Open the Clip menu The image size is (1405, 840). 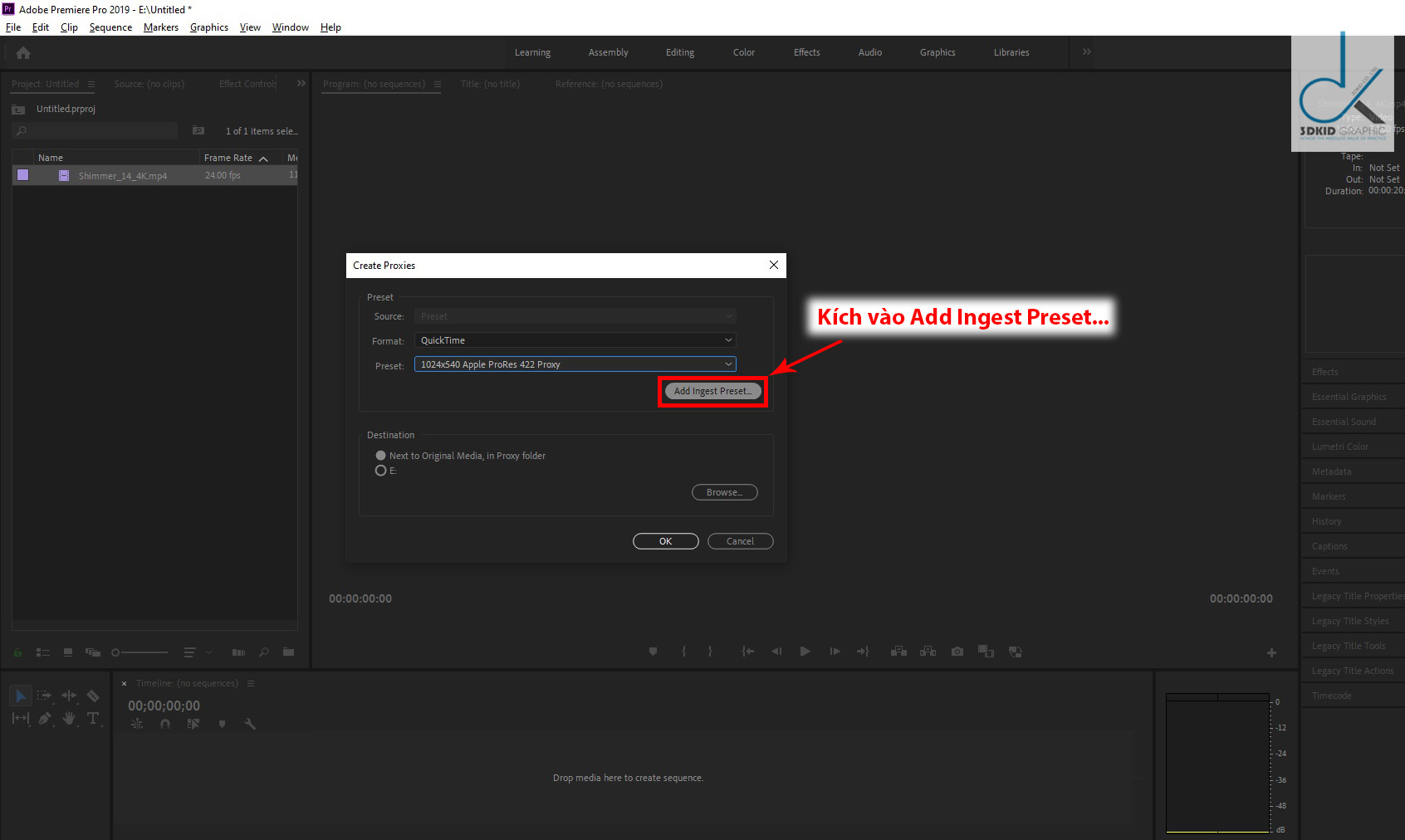(x=69, y=27)
